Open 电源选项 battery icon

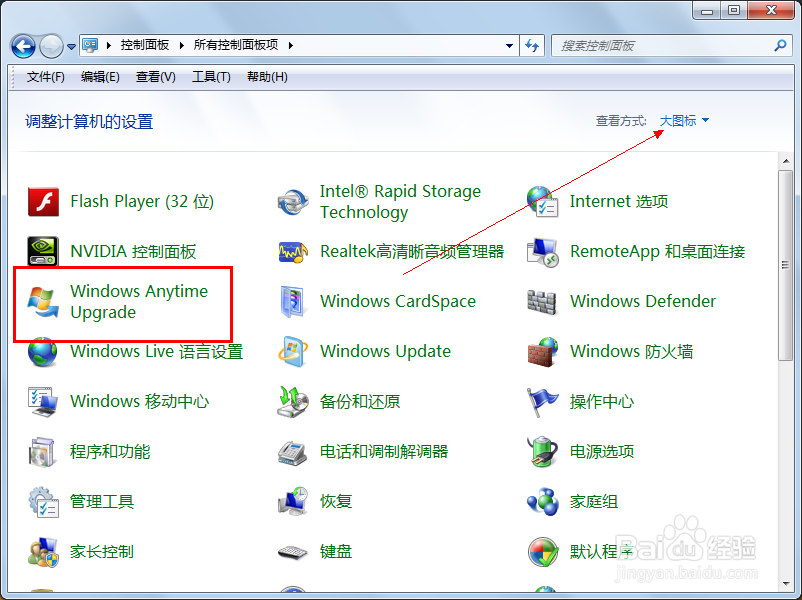coord(543,452)
